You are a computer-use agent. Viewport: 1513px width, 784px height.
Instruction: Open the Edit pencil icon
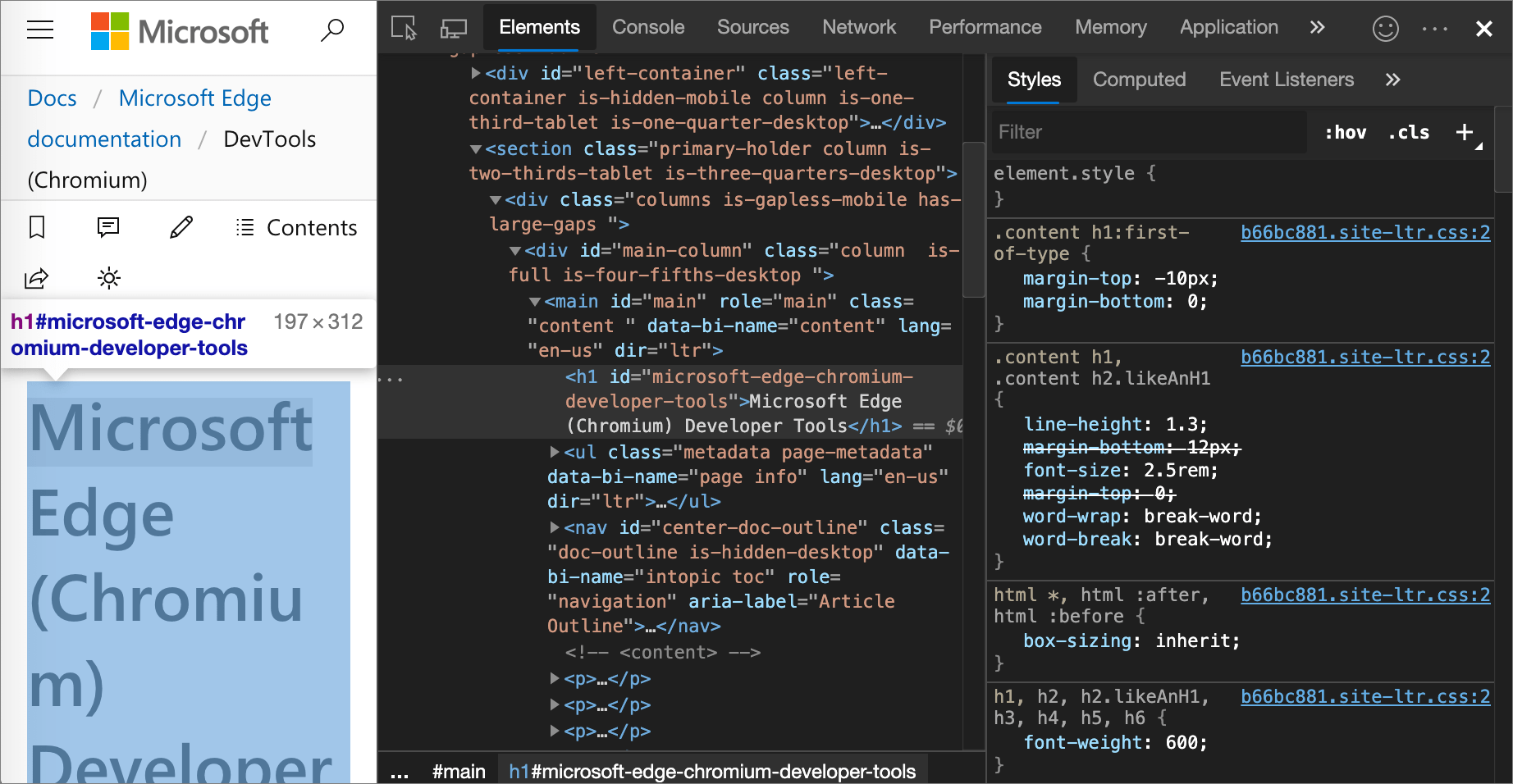point(181,227)
